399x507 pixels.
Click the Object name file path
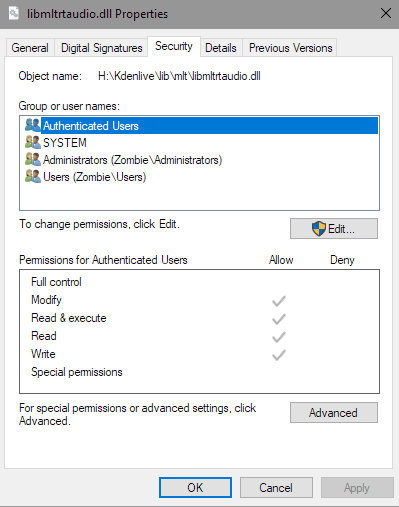tap(179, 76)
